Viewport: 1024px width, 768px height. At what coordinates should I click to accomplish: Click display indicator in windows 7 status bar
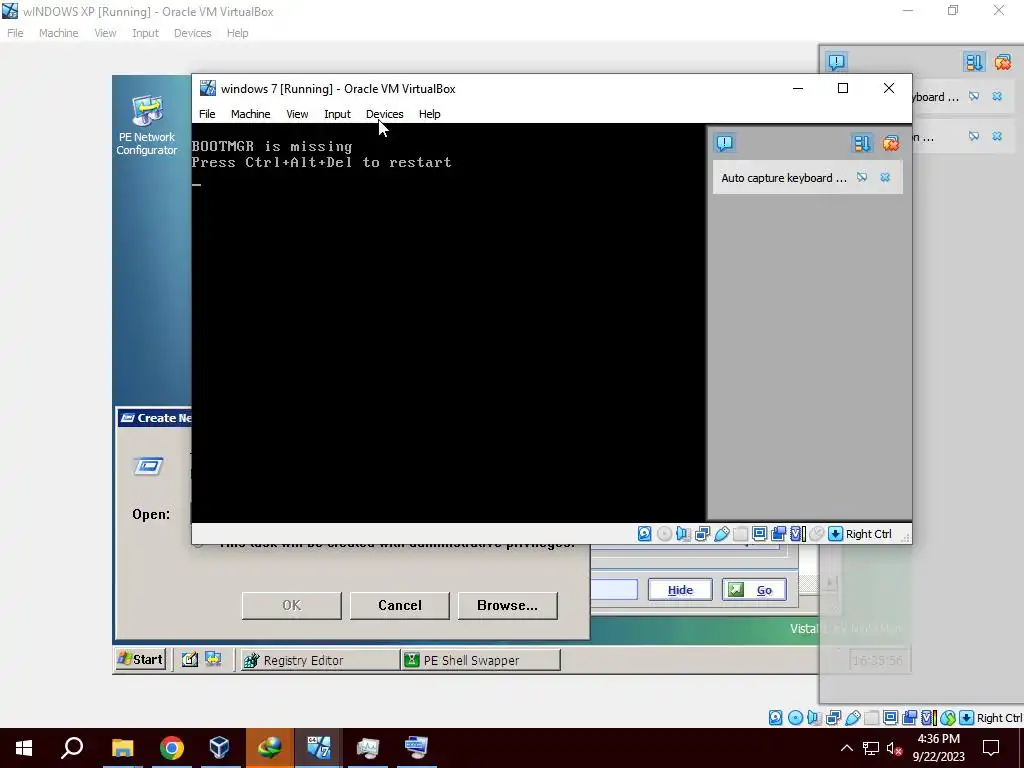759,534
